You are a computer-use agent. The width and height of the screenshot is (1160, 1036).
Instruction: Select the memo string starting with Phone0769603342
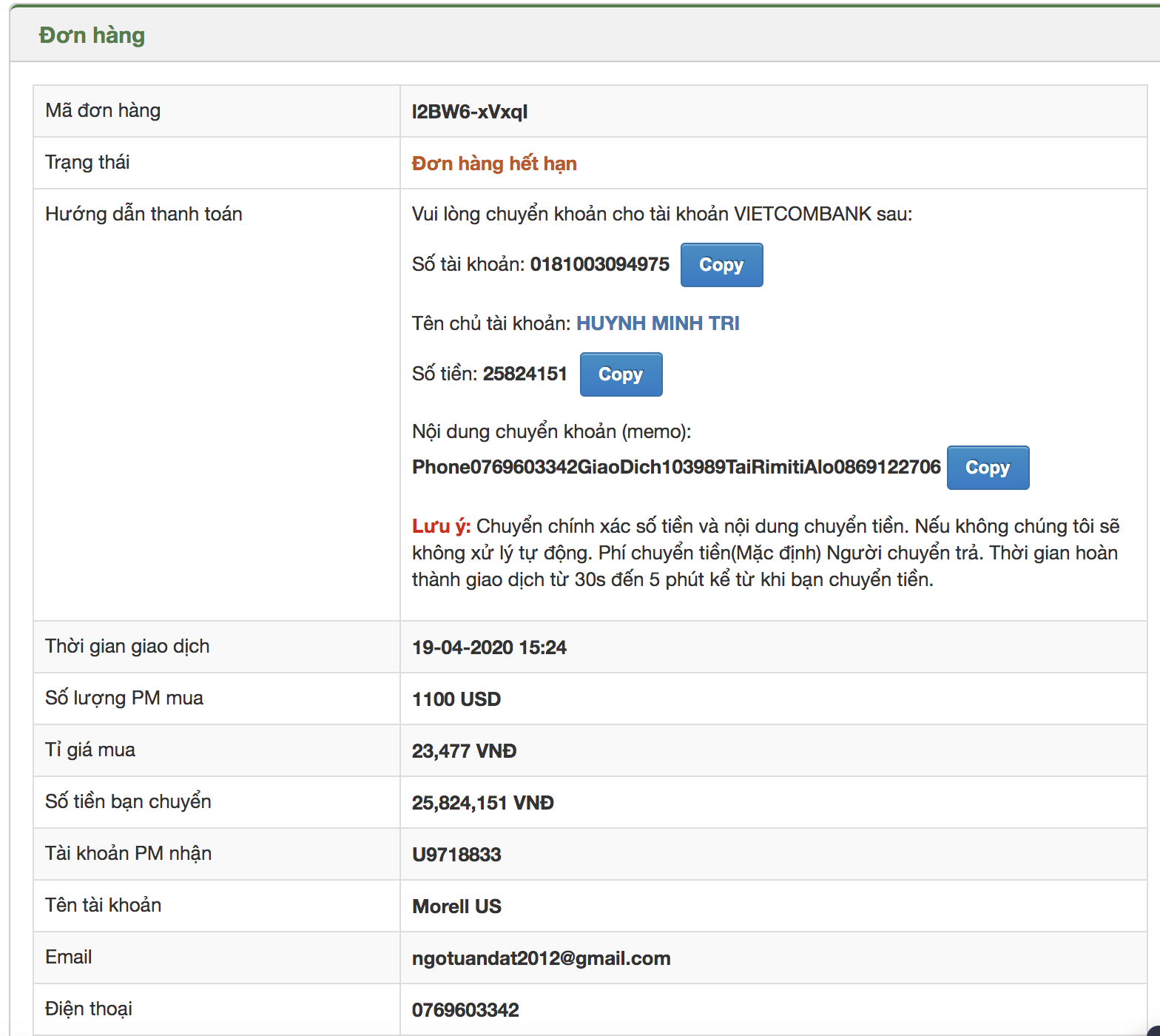coord(676,467)
